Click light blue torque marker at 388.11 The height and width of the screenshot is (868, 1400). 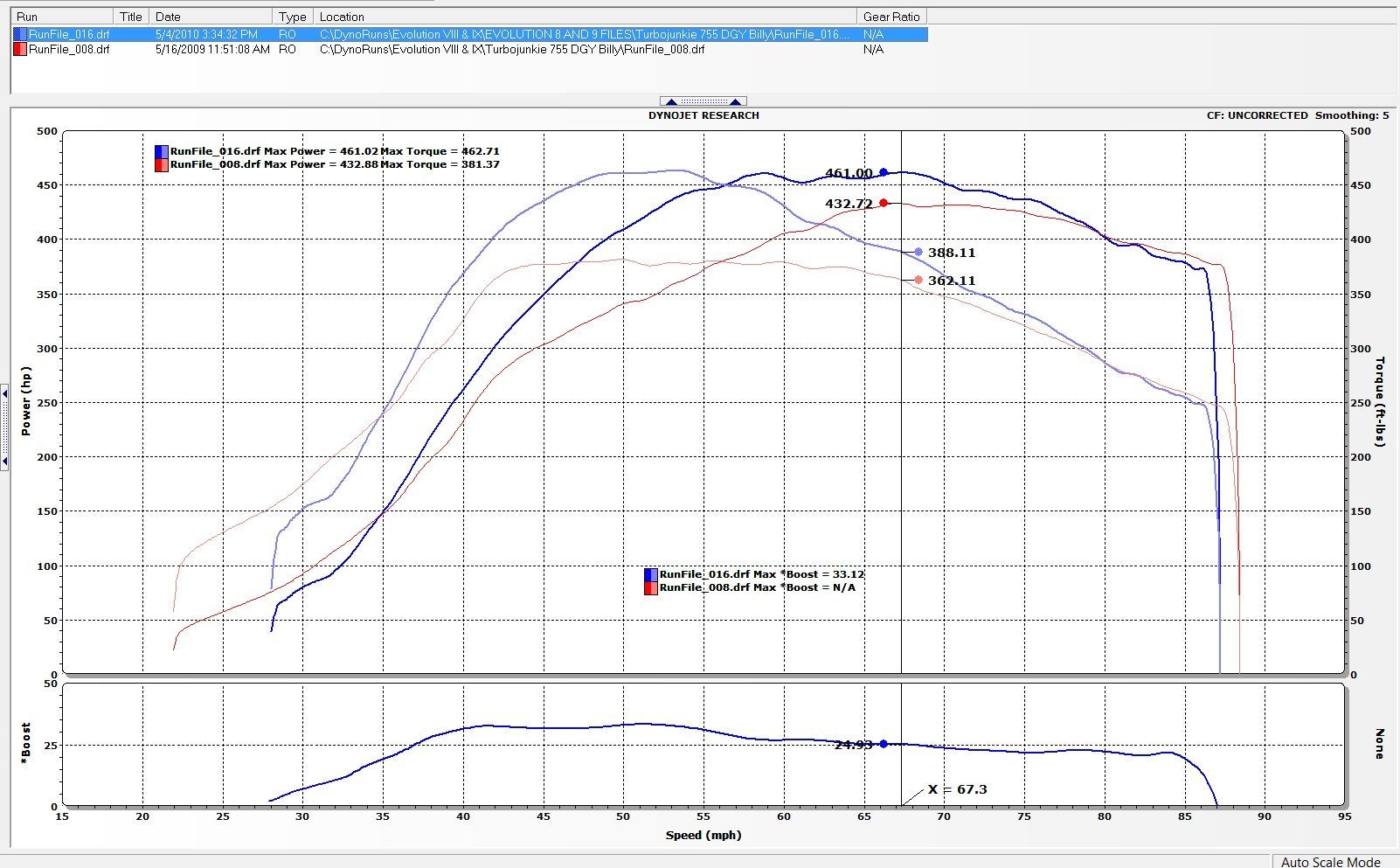918,253
